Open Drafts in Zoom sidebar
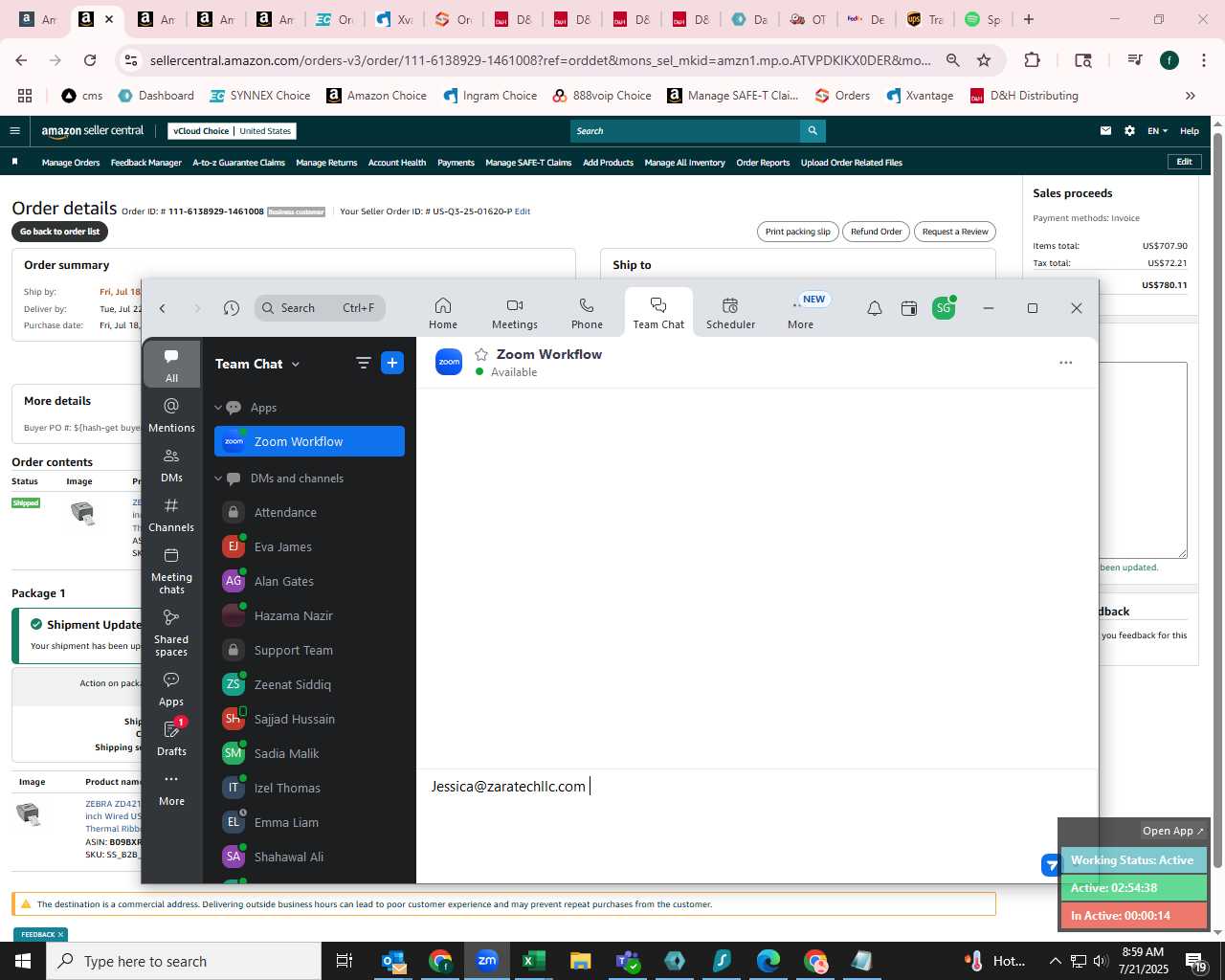Screen dimensions: 1225x980 (x=172, y=738)
